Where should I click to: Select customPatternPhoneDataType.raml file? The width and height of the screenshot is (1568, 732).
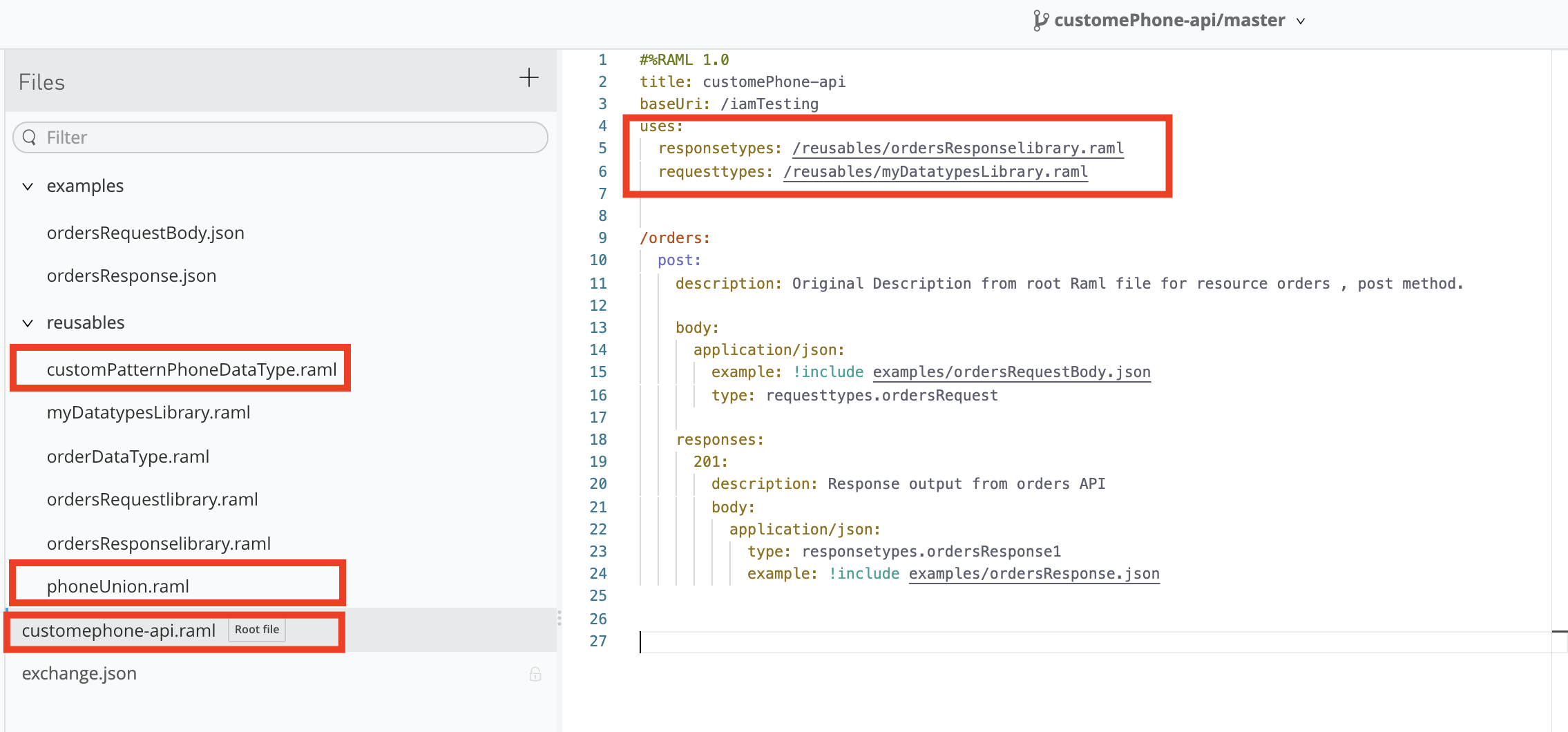[x=191, y=370]
